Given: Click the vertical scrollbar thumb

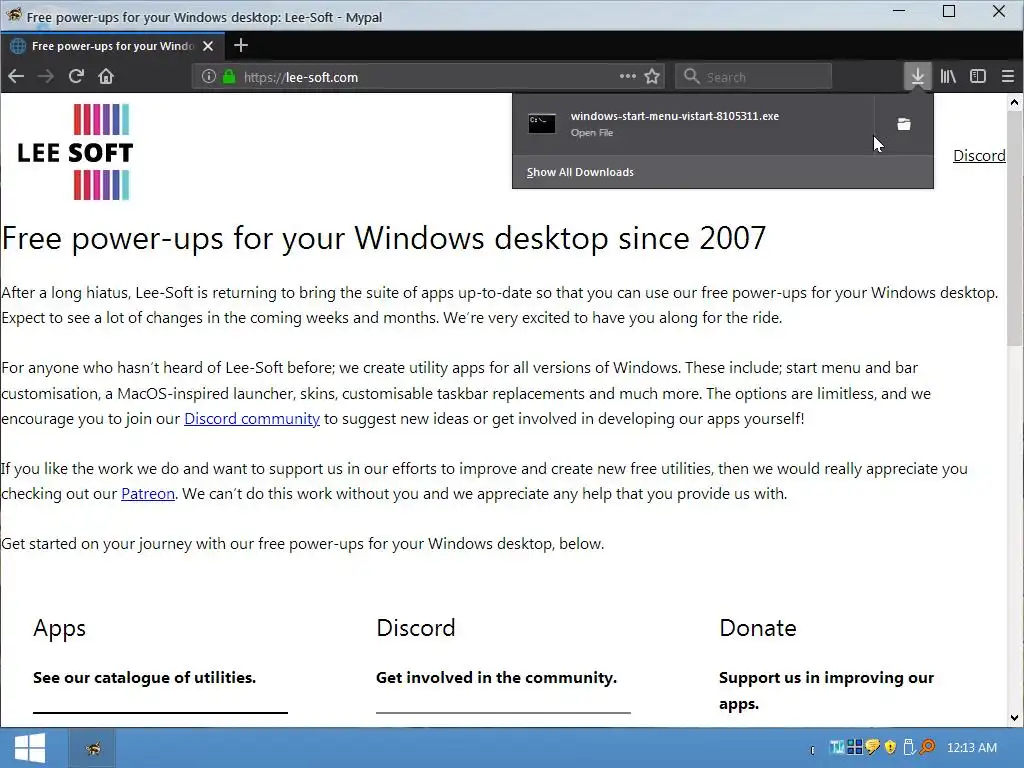Looking at the screenshot, I should tap(1014, 229).
